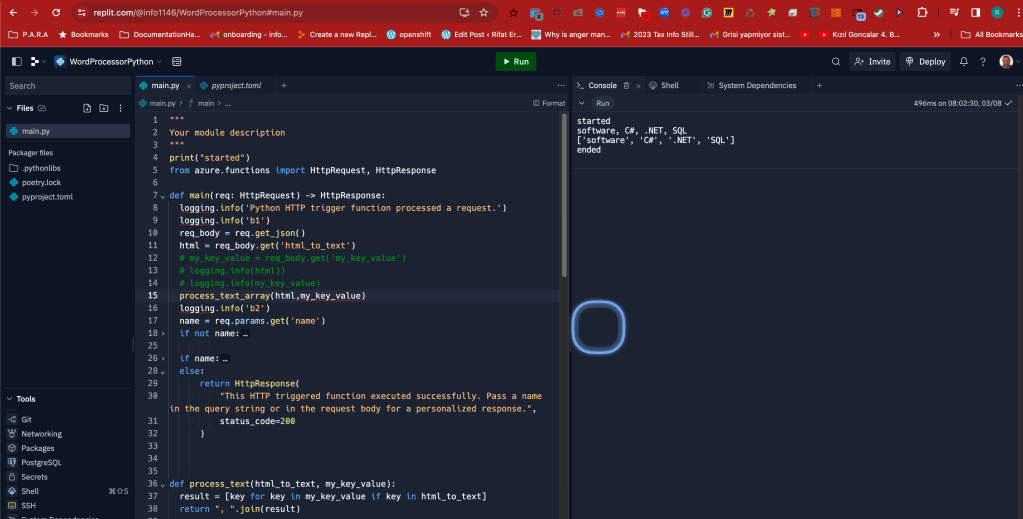Image resolution: width=1023 pixels, height=519 pixels.
Task: Click the editor vertical scrollbar
Action: click(x=564, y=196)
